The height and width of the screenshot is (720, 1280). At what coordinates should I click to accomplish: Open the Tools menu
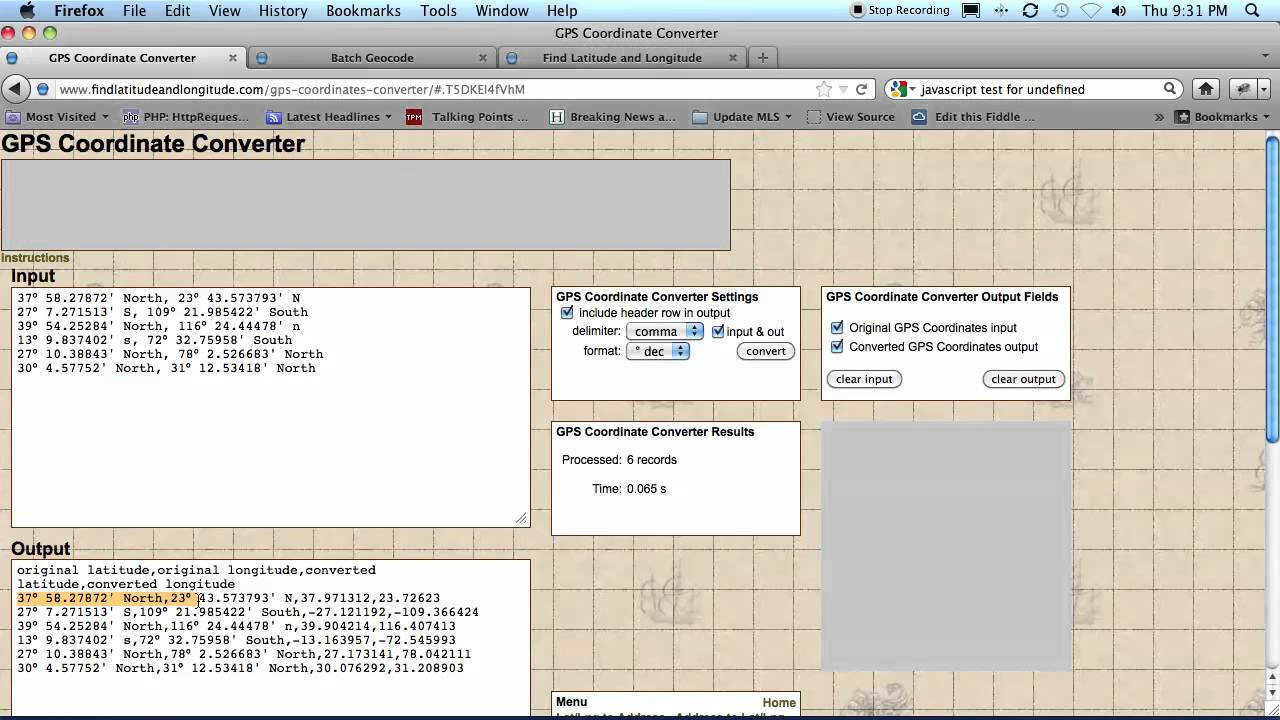pos(438,10)
